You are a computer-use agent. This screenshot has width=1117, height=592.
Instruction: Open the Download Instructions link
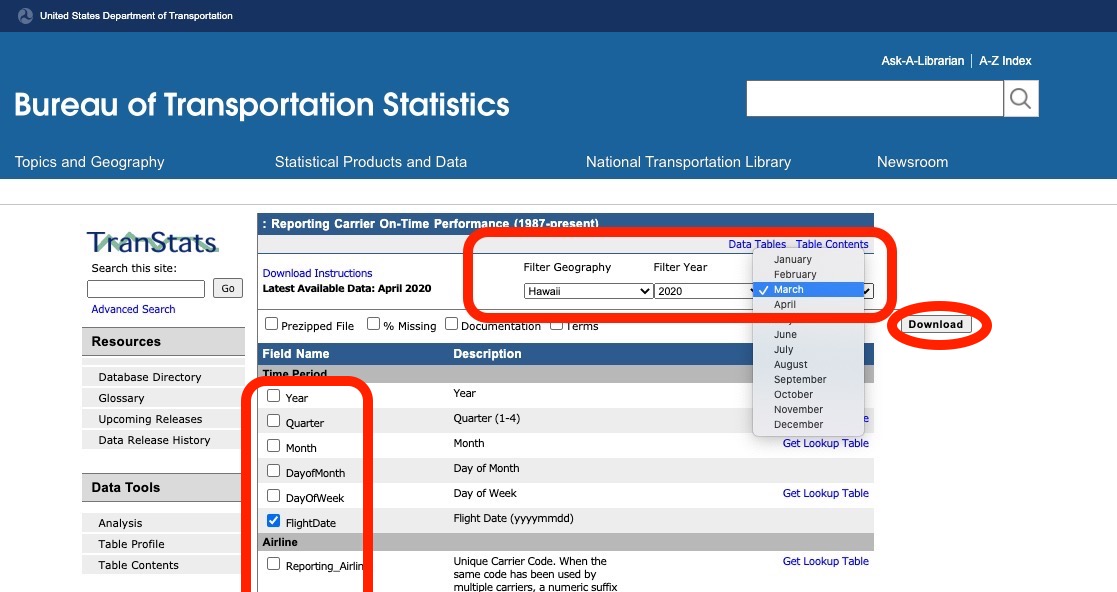click(x=318, y=273)
